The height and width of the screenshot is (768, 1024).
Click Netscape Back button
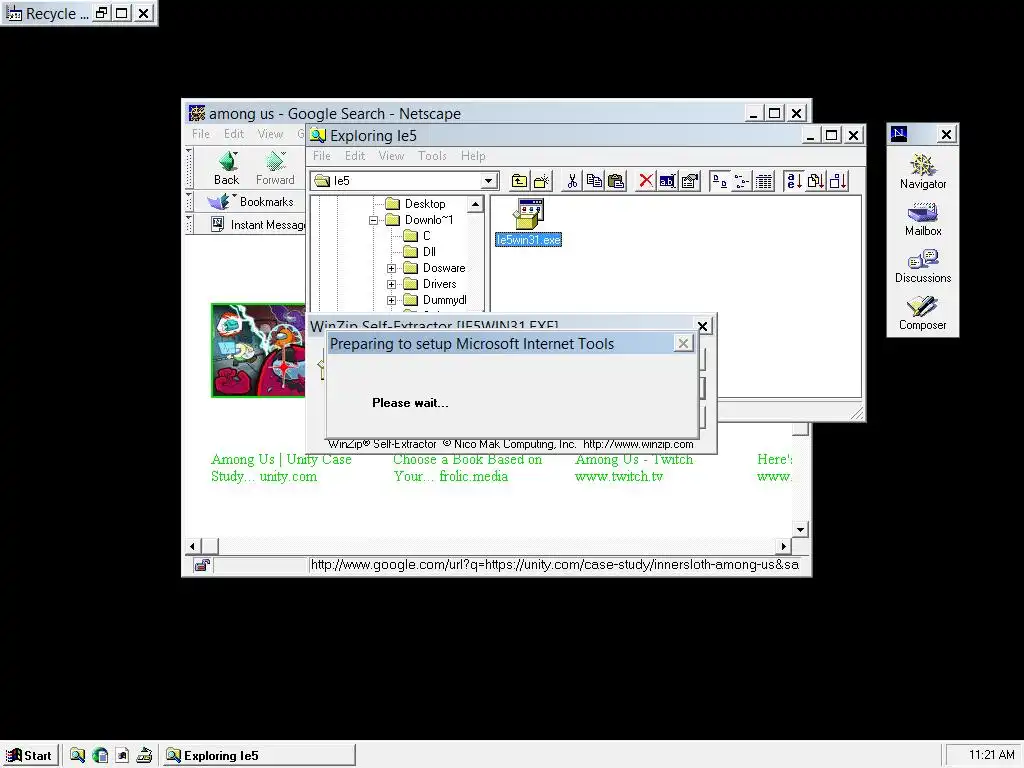(x=227, y=168)
